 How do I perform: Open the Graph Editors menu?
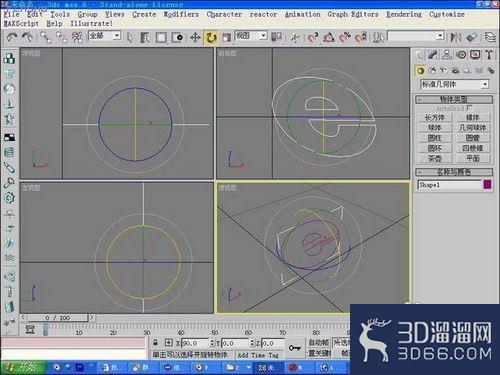353,14
